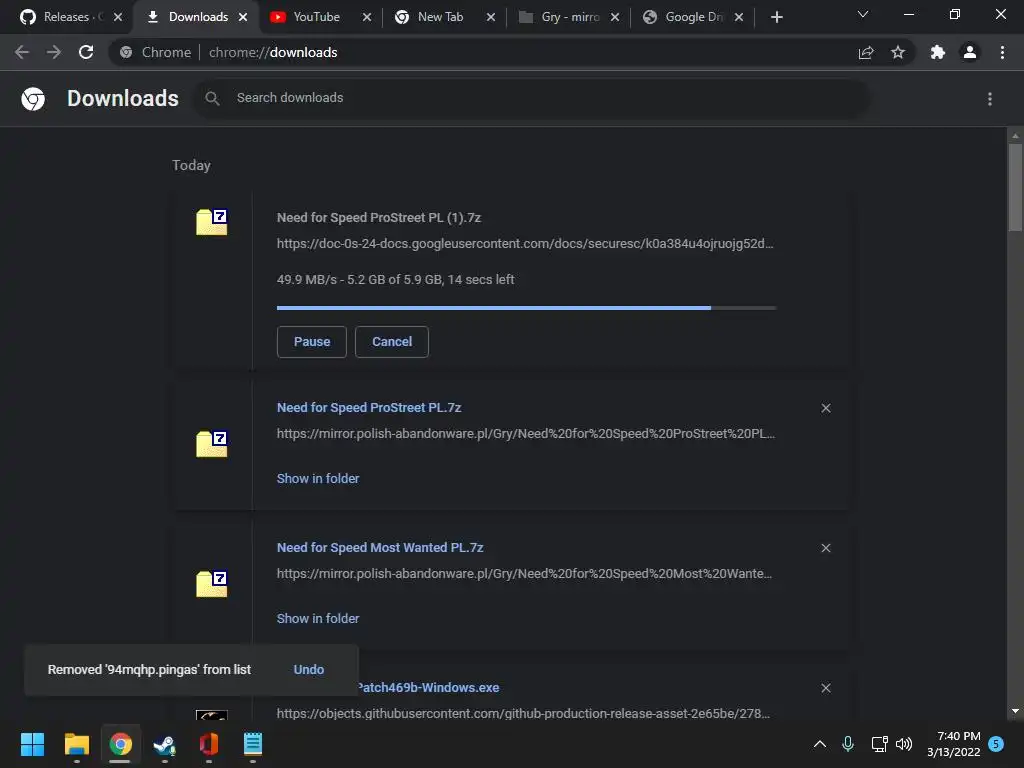Click the microphone tray icon
Image resolution: width=1024 pixels, height=768 pixels.
(848, 744)
